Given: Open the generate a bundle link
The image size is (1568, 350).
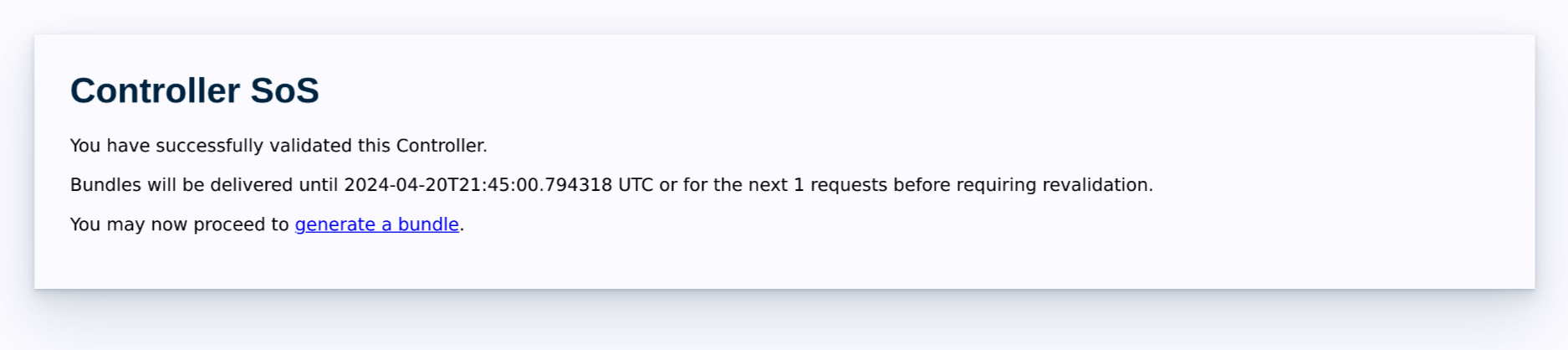Looking at the screenshot, I should pyautogui.click(x=376, y=224).
